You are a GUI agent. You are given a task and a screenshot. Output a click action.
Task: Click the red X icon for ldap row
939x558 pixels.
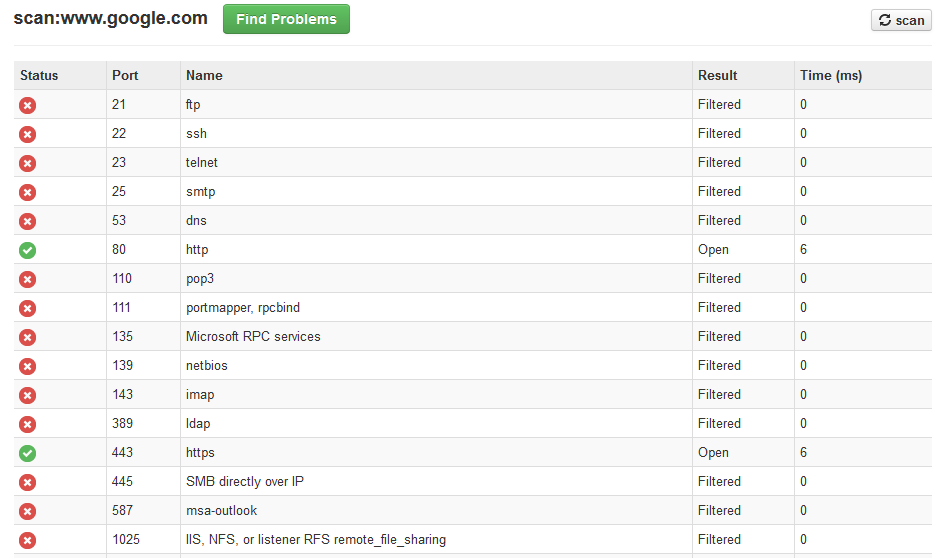28,424
